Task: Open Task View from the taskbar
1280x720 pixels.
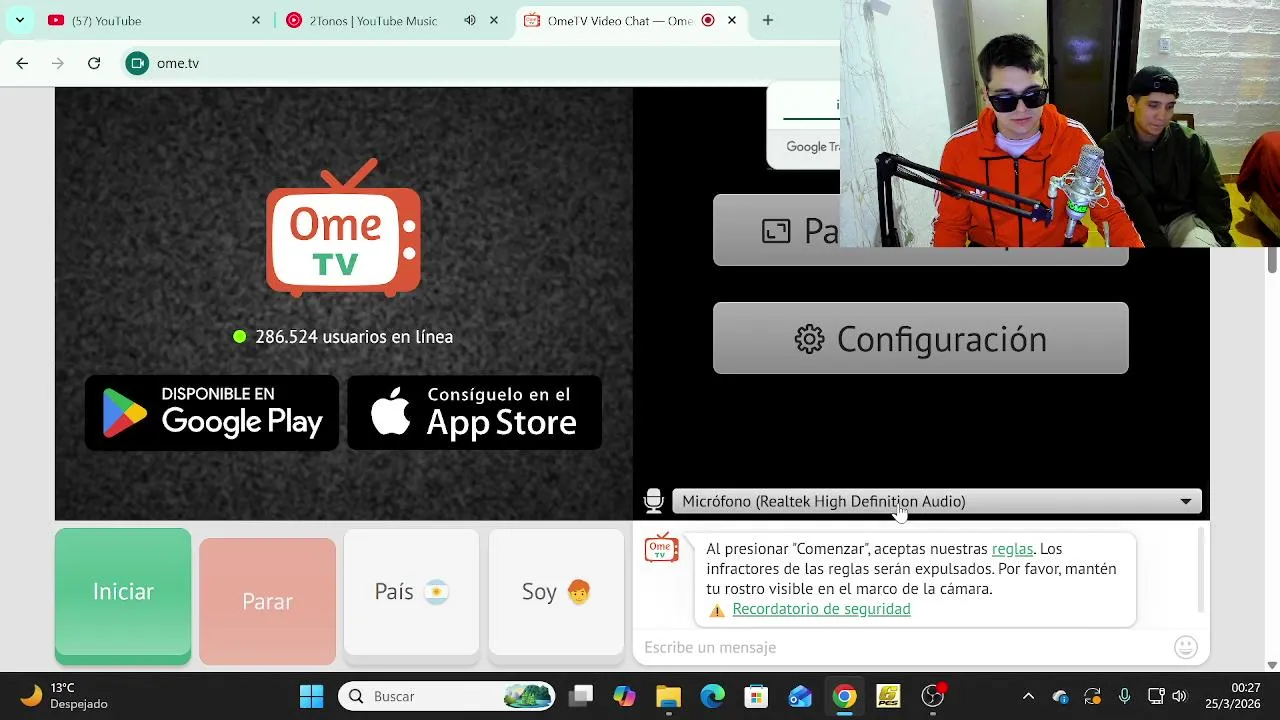Action: [581, 696]
